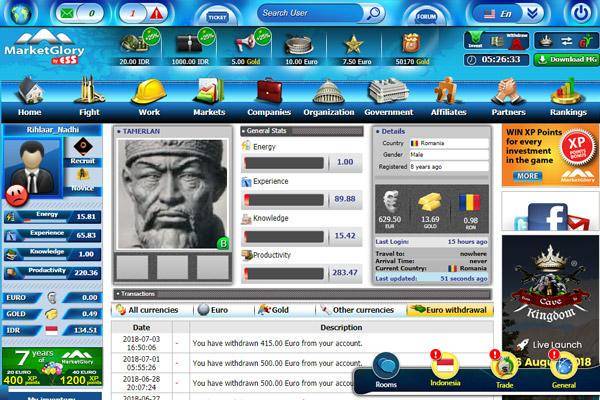Click the green B badge on portrait
This screenshot has width=600, height=400.
(x=223, y=243)
